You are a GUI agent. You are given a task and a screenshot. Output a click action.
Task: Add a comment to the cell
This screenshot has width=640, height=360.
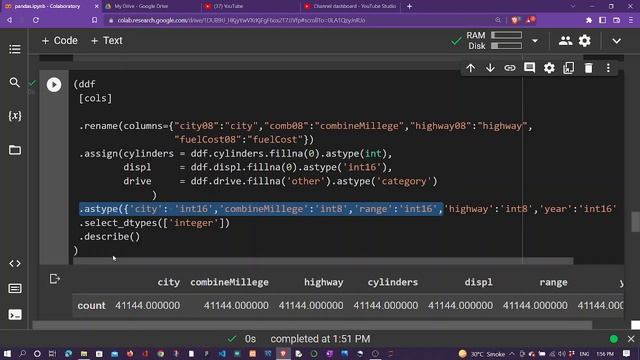(529, 68)
